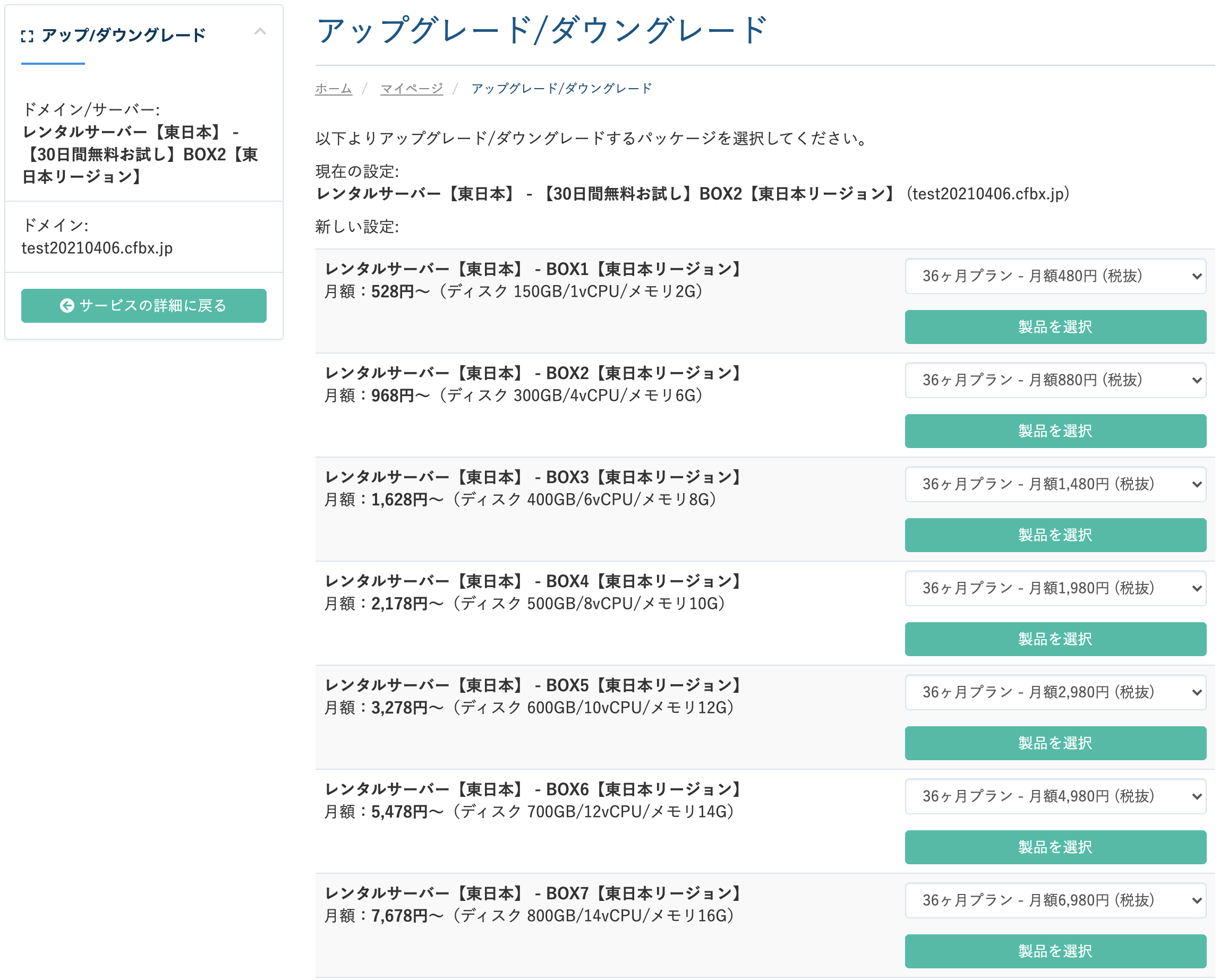Click 製品を選択 for BOX5
This screenshot has width=1228, height=980.
(x=1055, y=744)
